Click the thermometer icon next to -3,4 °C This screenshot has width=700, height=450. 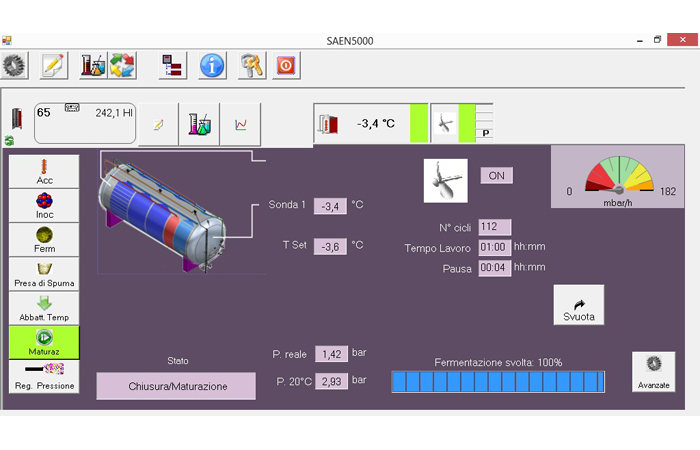coord(329,124)
